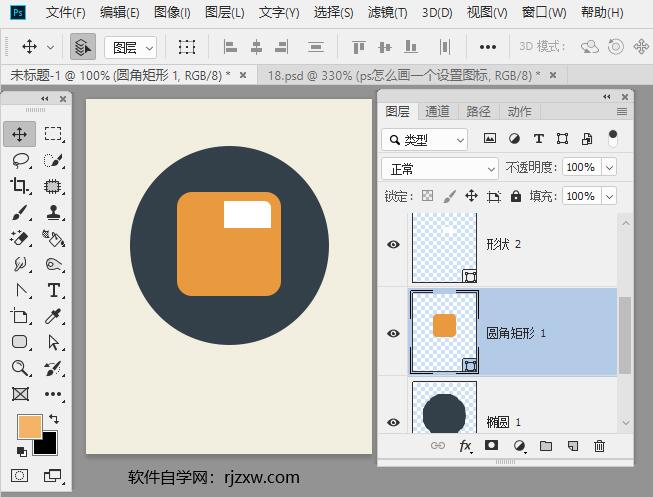Select the Rounded Rectangle shape tool

pos(20,342)
